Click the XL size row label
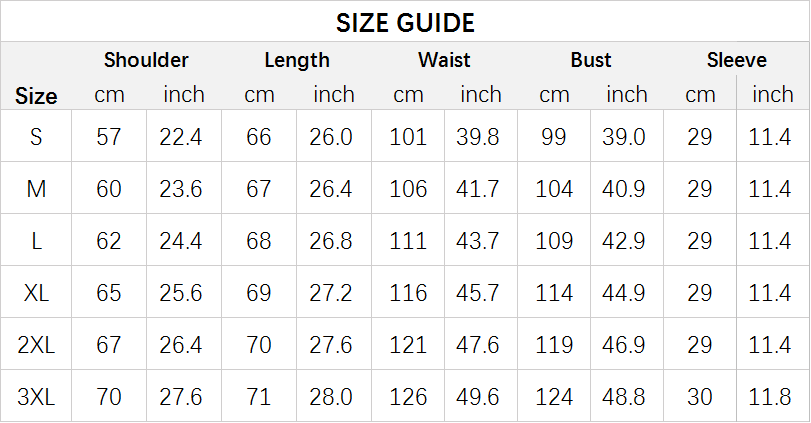This screenshot has width=811, height=423. (36, 293)
